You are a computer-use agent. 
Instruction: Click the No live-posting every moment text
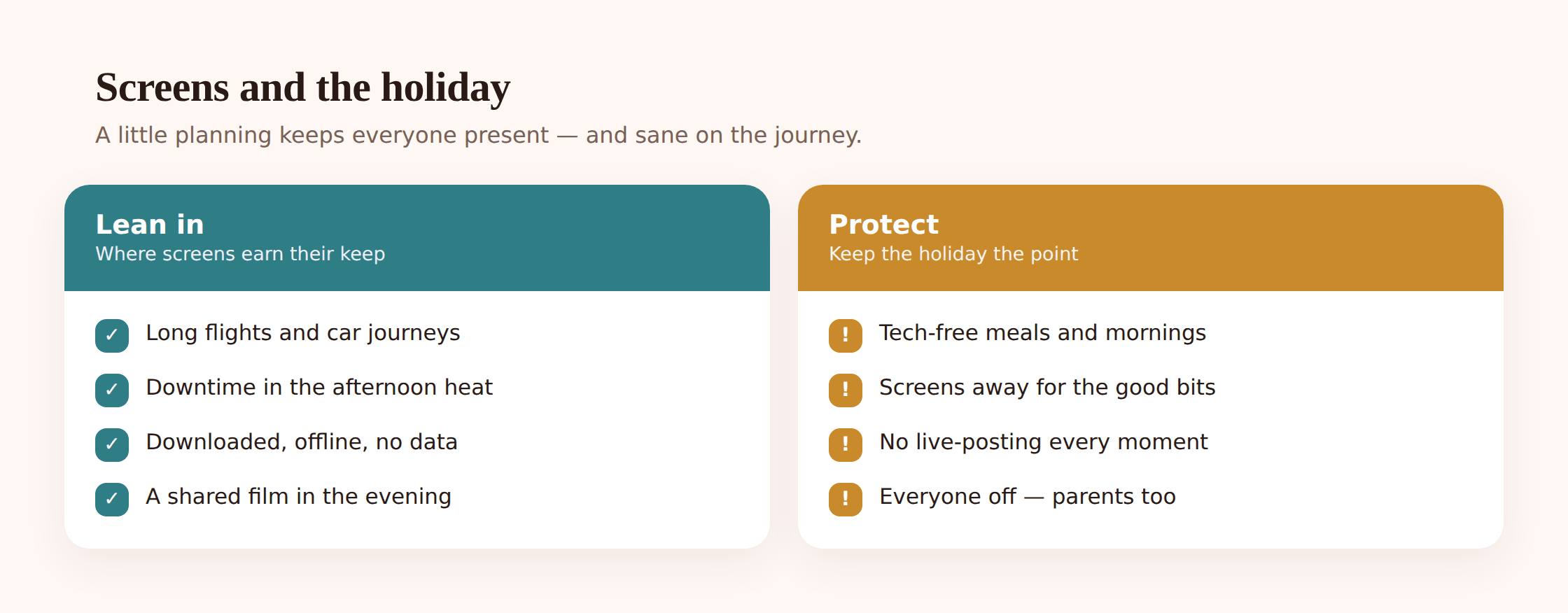1044,442
